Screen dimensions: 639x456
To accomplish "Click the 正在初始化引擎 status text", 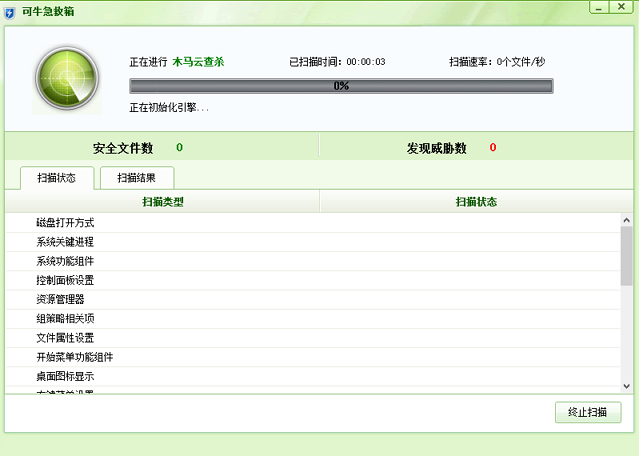I will click(169, 108).
